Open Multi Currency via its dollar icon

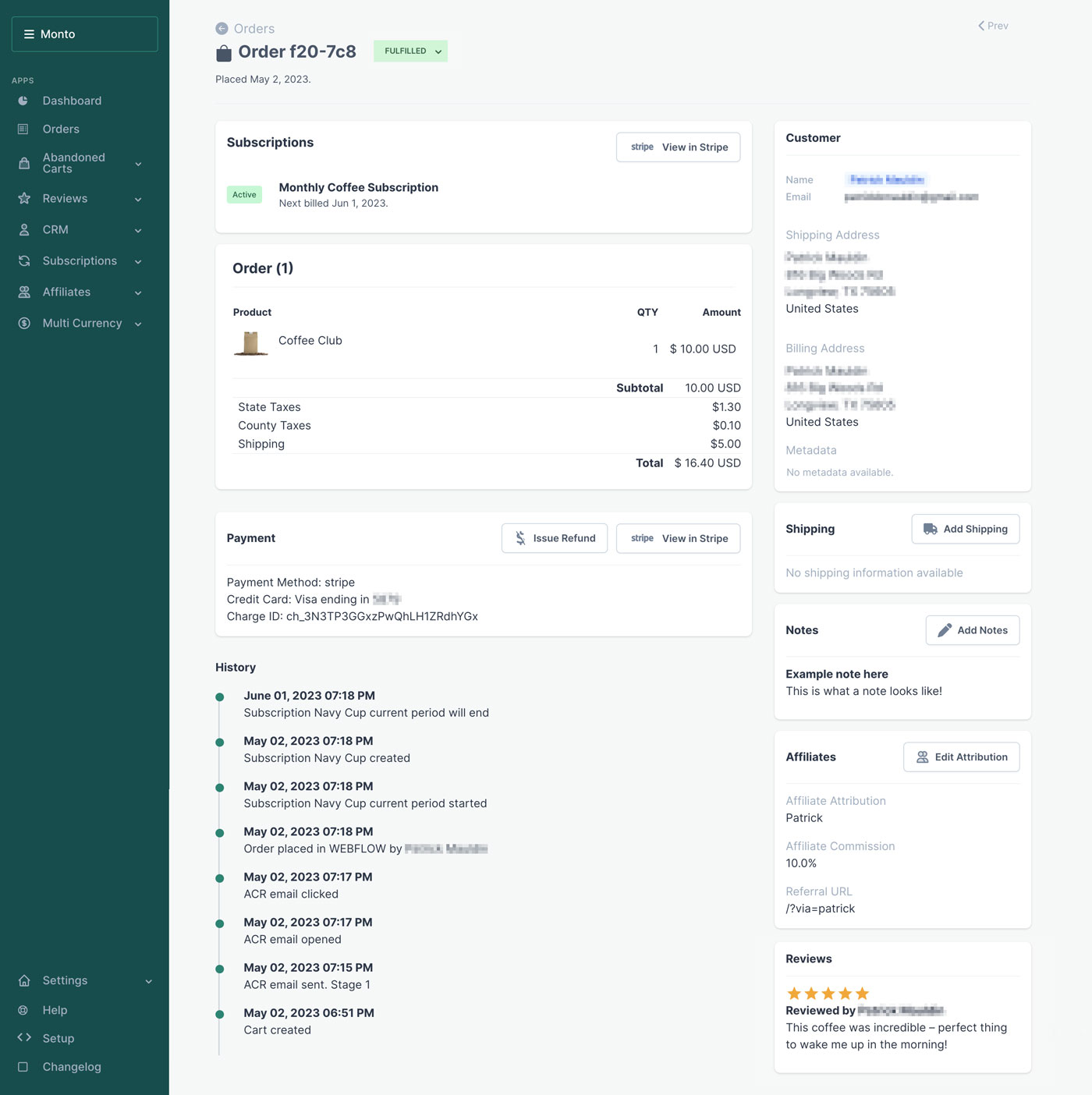tap(24, 323)
